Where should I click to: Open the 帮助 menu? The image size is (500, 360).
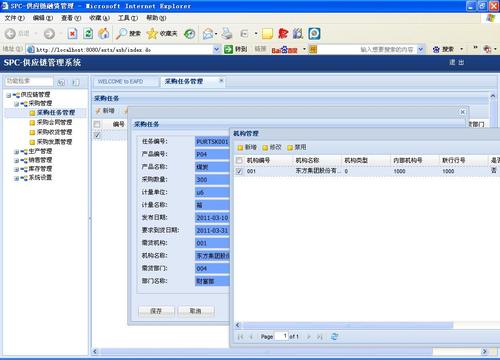[156, 18]
